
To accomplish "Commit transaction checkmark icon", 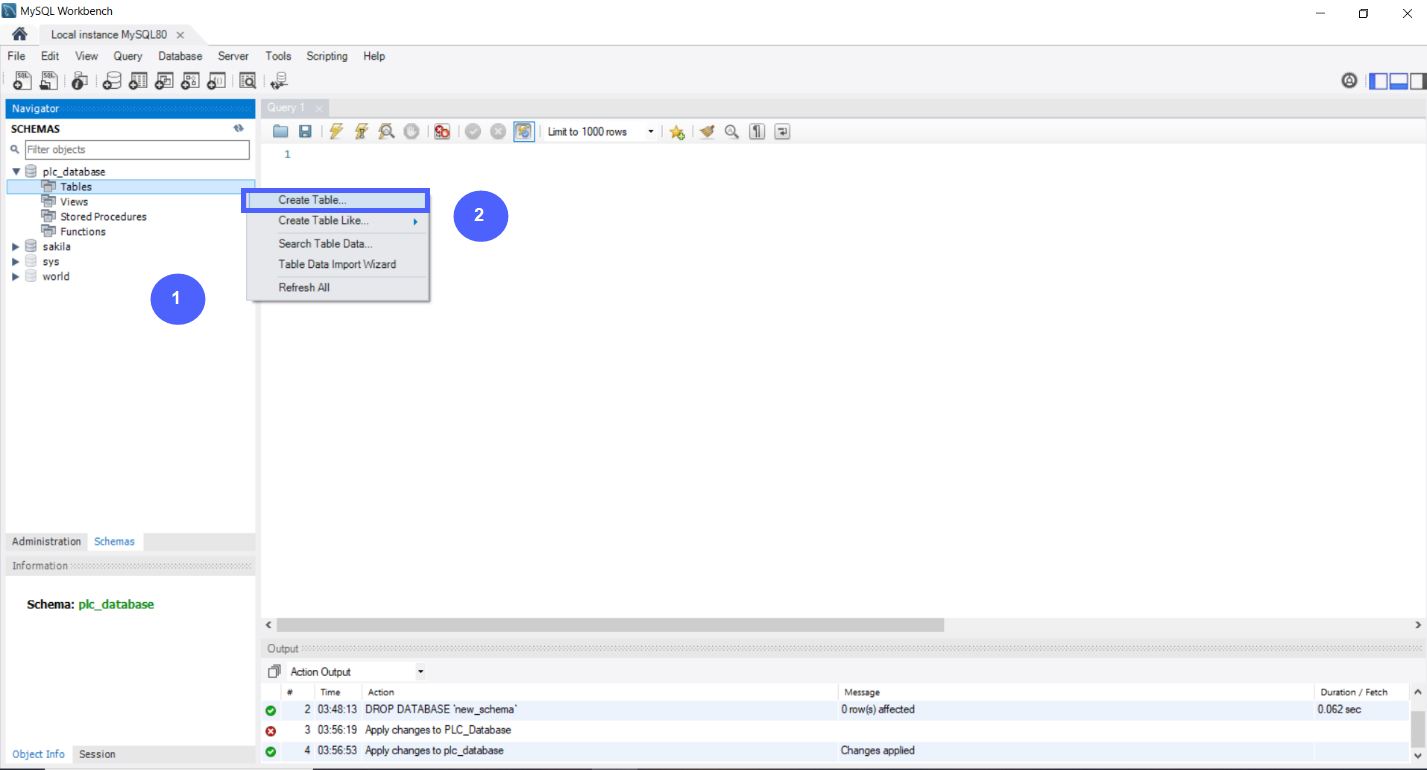I will (473, 131).
